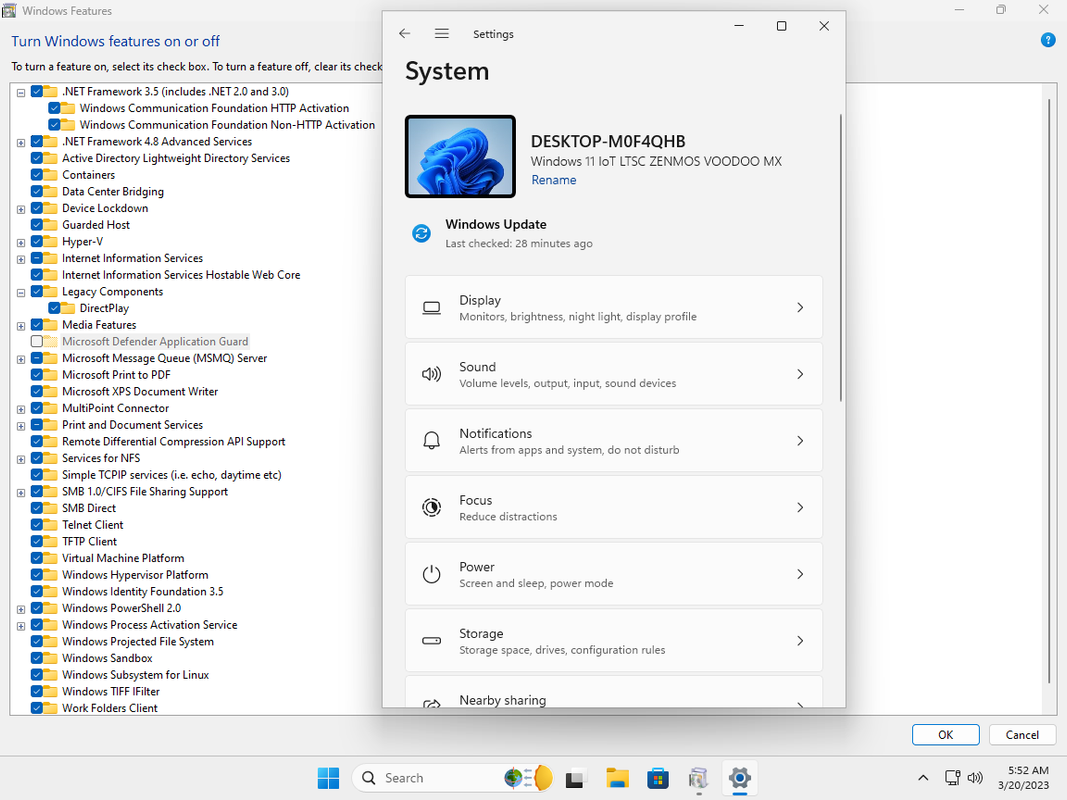Image resolution: width=1067 pixels, height=800 pixels.
Task: Toggle the Guarded Host checkbox
Action: tap(37, 224)
